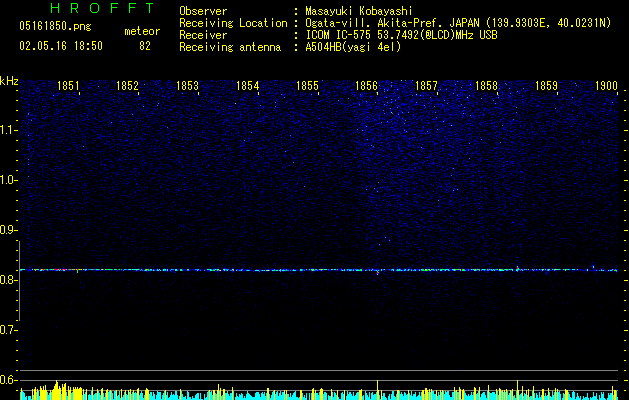Screen dimensions: 629x400
Task: Click the meteor label
Action: point(142,31)
